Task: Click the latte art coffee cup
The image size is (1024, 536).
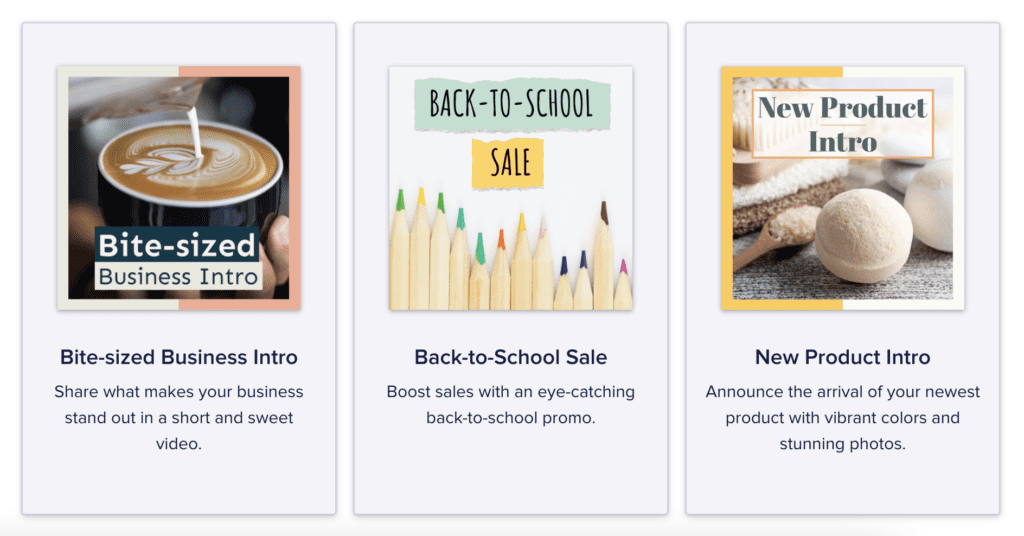Action: [190, 165]
